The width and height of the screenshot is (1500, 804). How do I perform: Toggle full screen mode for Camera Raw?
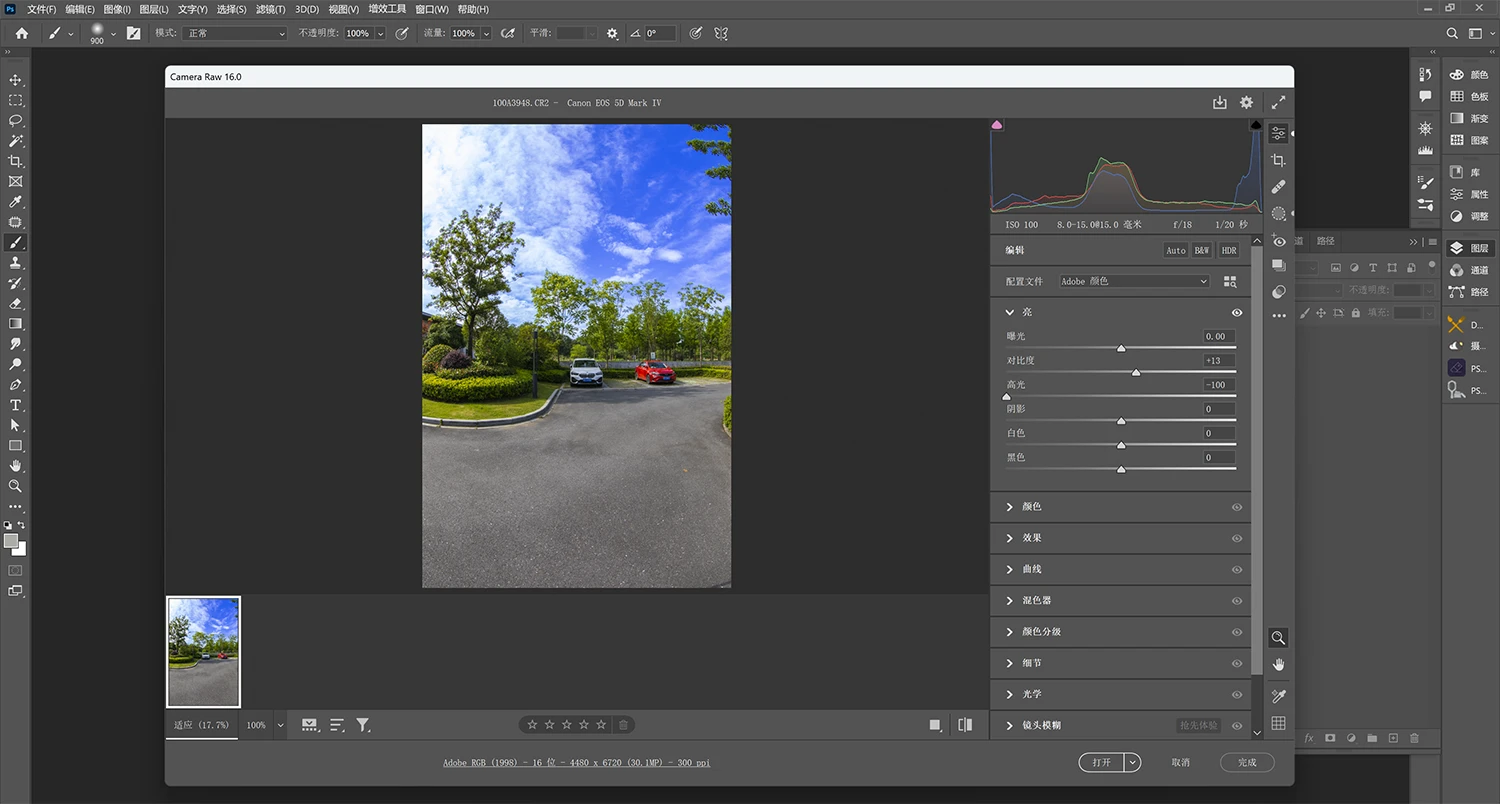click(1278, 102)
